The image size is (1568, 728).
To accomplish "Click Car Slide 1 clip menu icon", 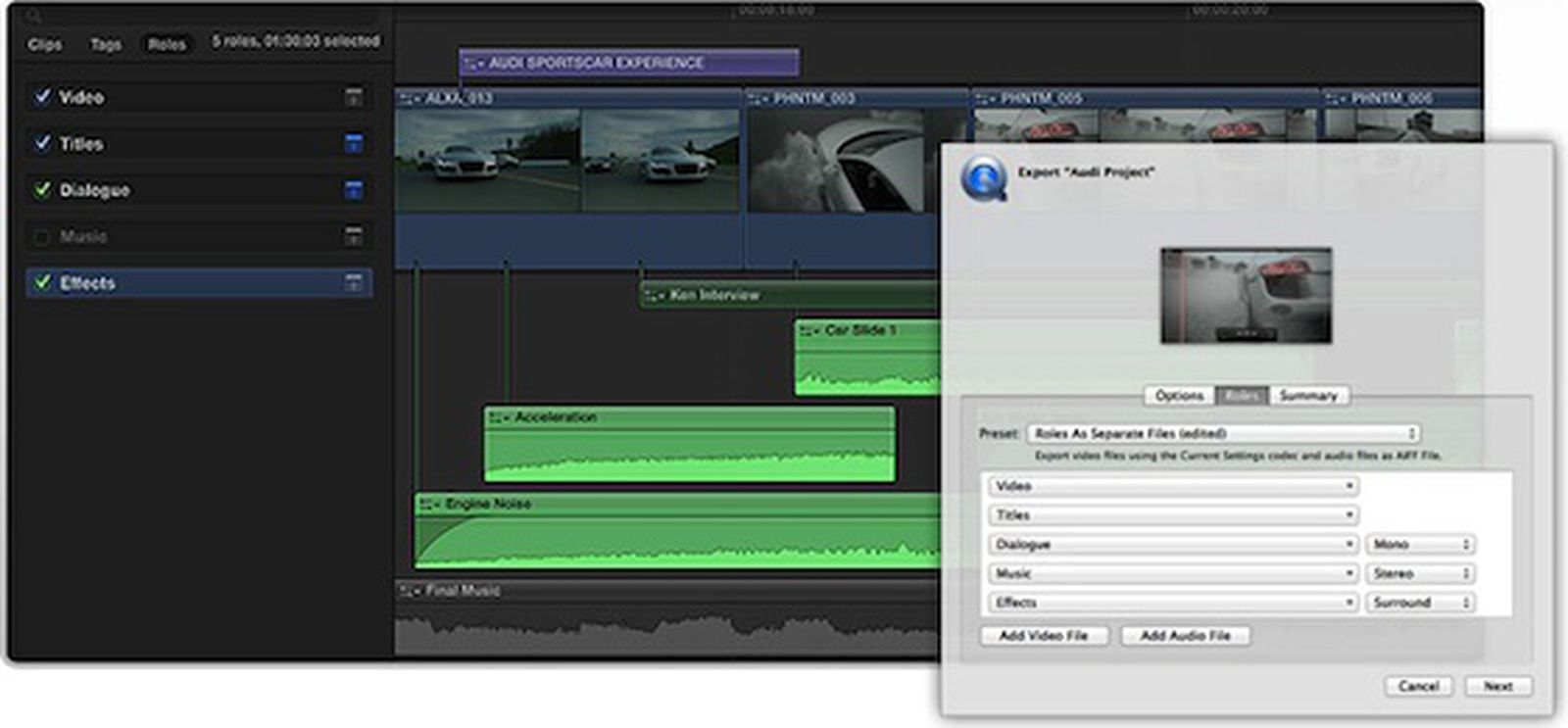I will tap(809, 331).
